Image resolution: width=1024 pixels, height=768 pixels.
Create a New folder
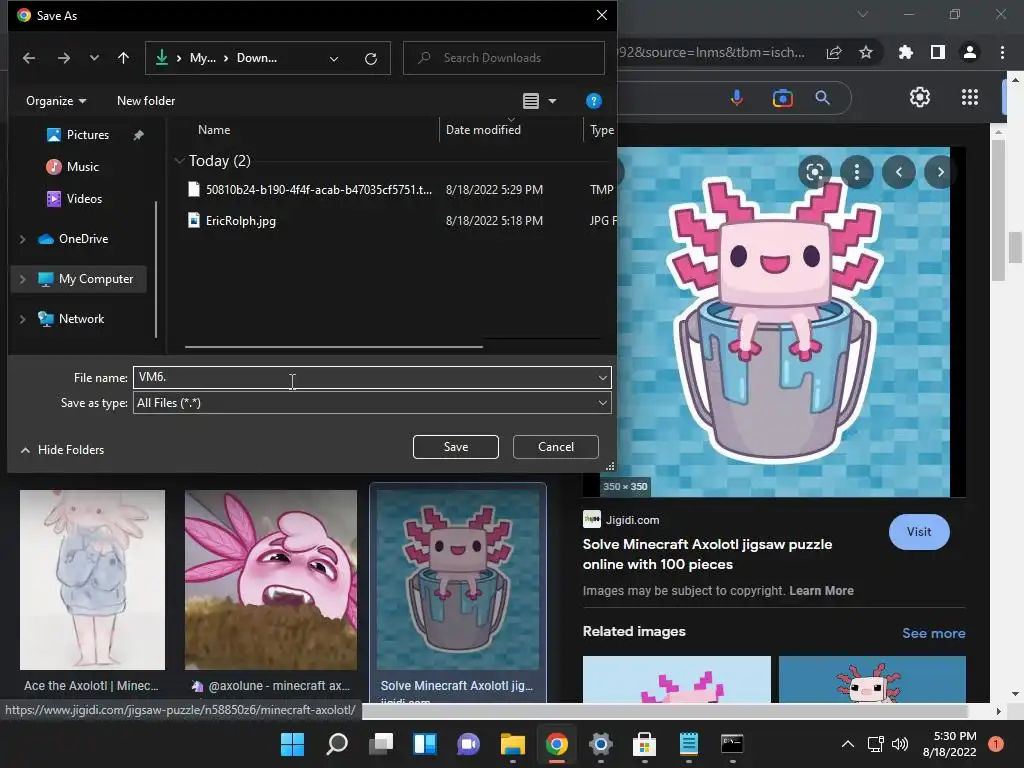pyautogui.click(x=146, y=101)
